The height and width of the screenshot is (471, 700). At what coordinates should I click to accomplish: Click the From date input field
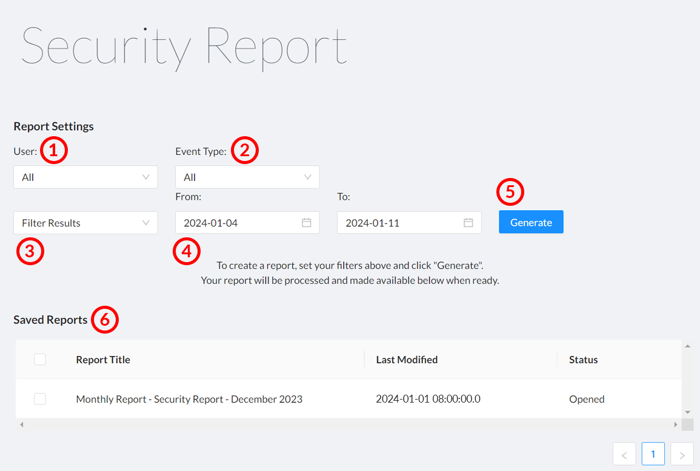tap(235, 223)
